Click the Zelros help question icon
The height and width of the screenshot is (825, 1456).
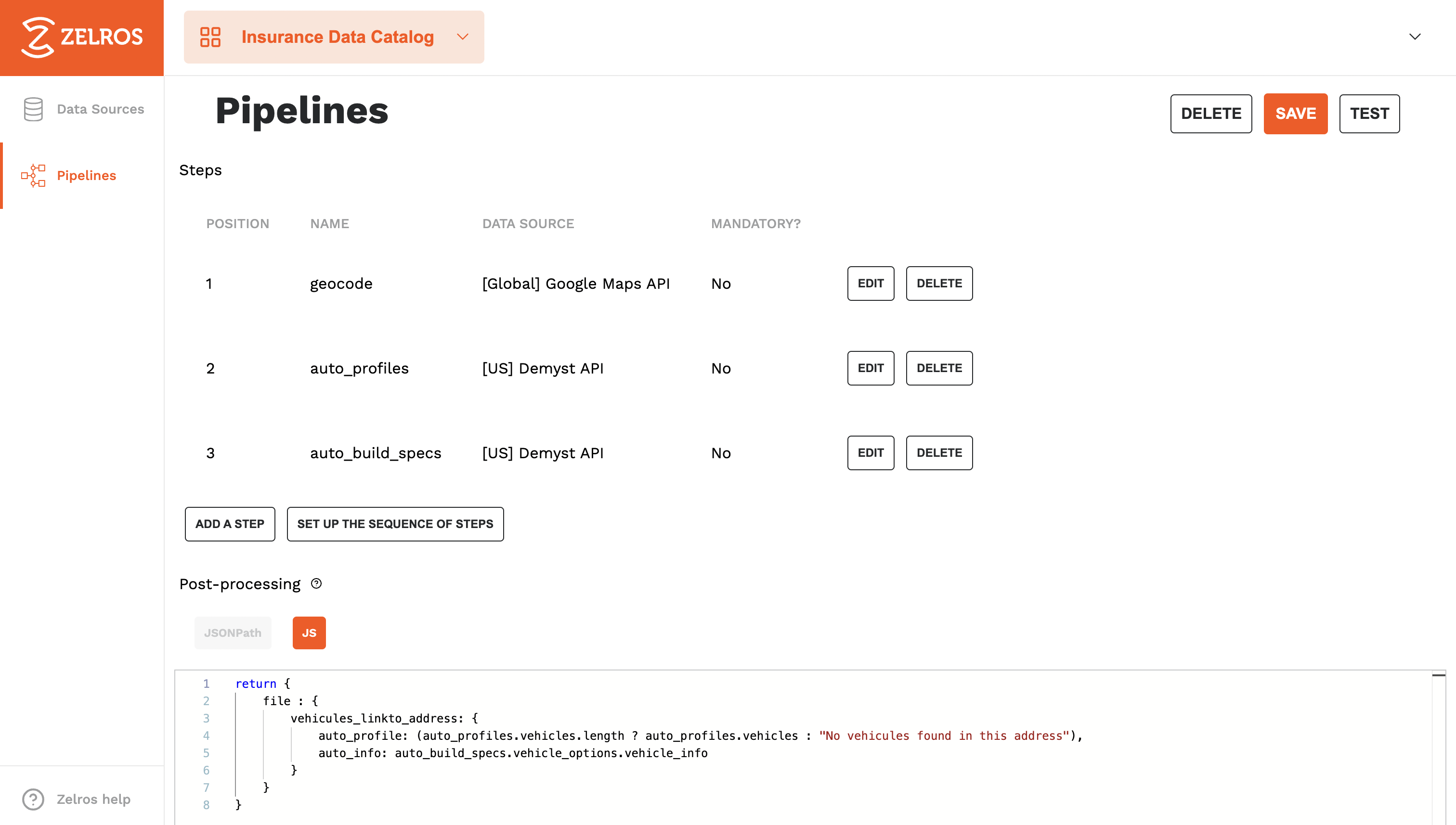click(x=33, y=799)
